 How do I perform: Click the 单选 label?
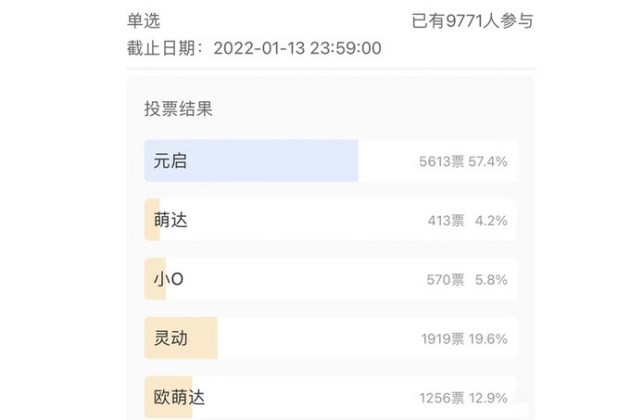[x=143, y=21]
